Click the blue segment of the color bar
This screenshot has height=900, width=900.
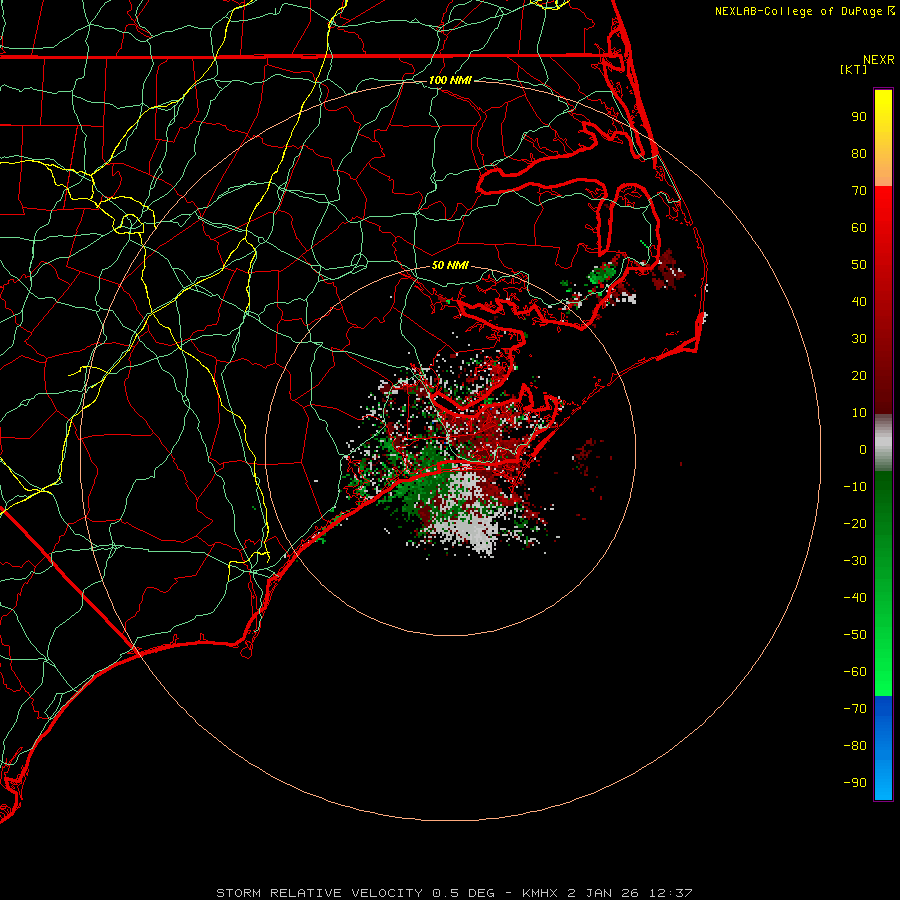[x=883, y=748]
